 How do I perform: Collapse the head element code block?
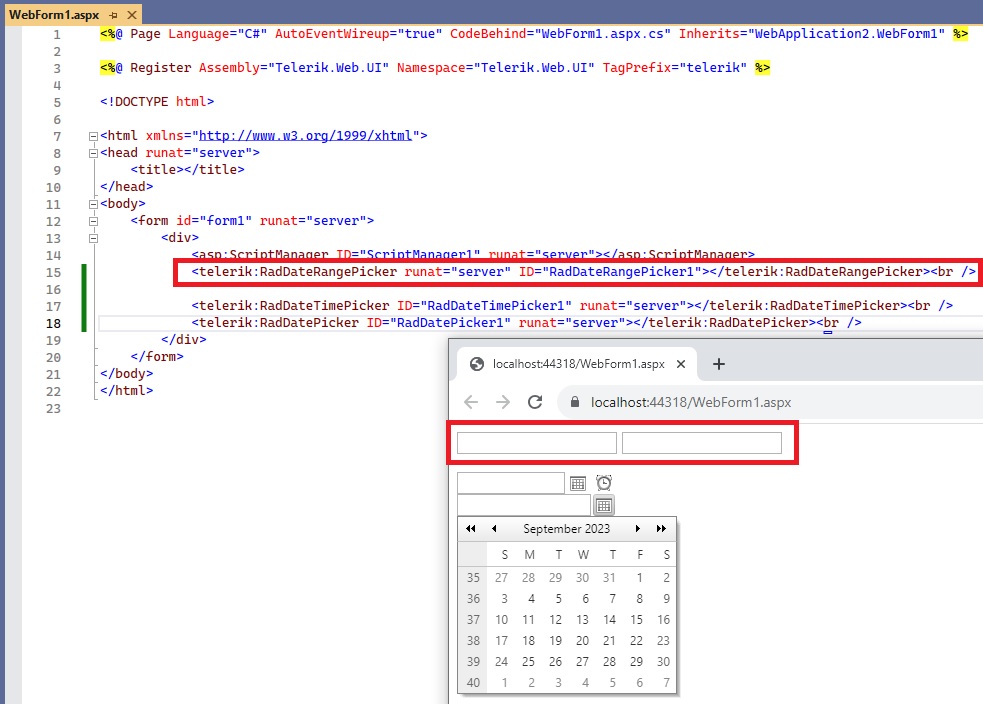pyautogui.click(x=92, y=153)
